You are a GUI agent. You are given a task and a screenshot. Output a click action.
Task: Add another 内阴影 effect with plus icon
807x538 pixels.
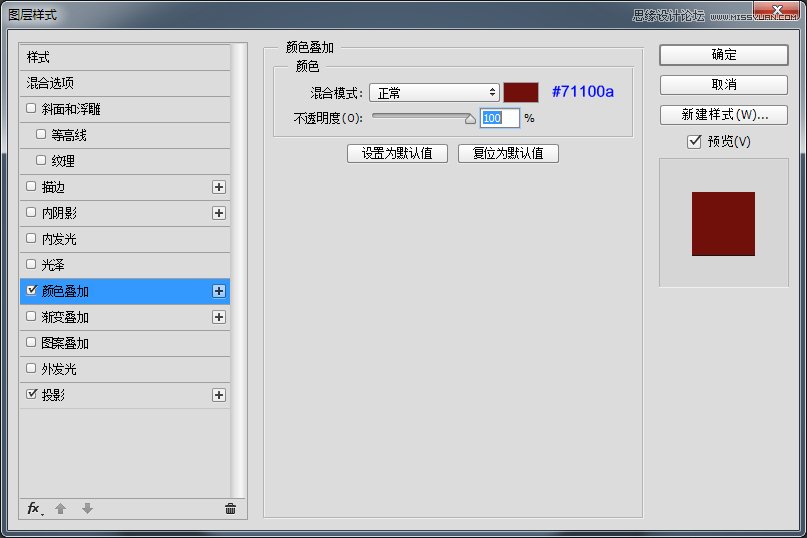tap(219, 213)
